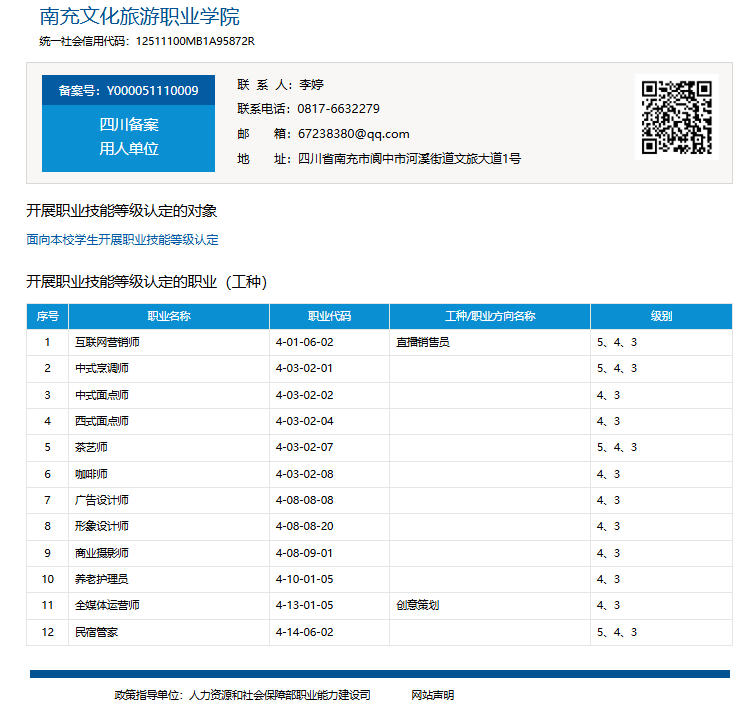This screenshot has height=705, width=756.
Task: Click code 4-08-08-08
Action: pyautogui.click(x=304, y=501)
